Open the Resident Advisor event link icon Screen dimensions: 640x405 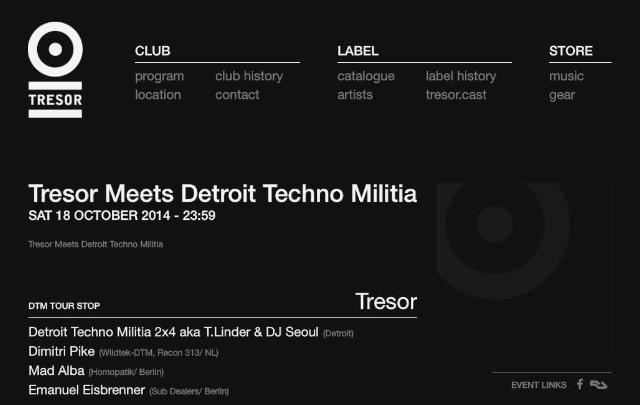598,385
